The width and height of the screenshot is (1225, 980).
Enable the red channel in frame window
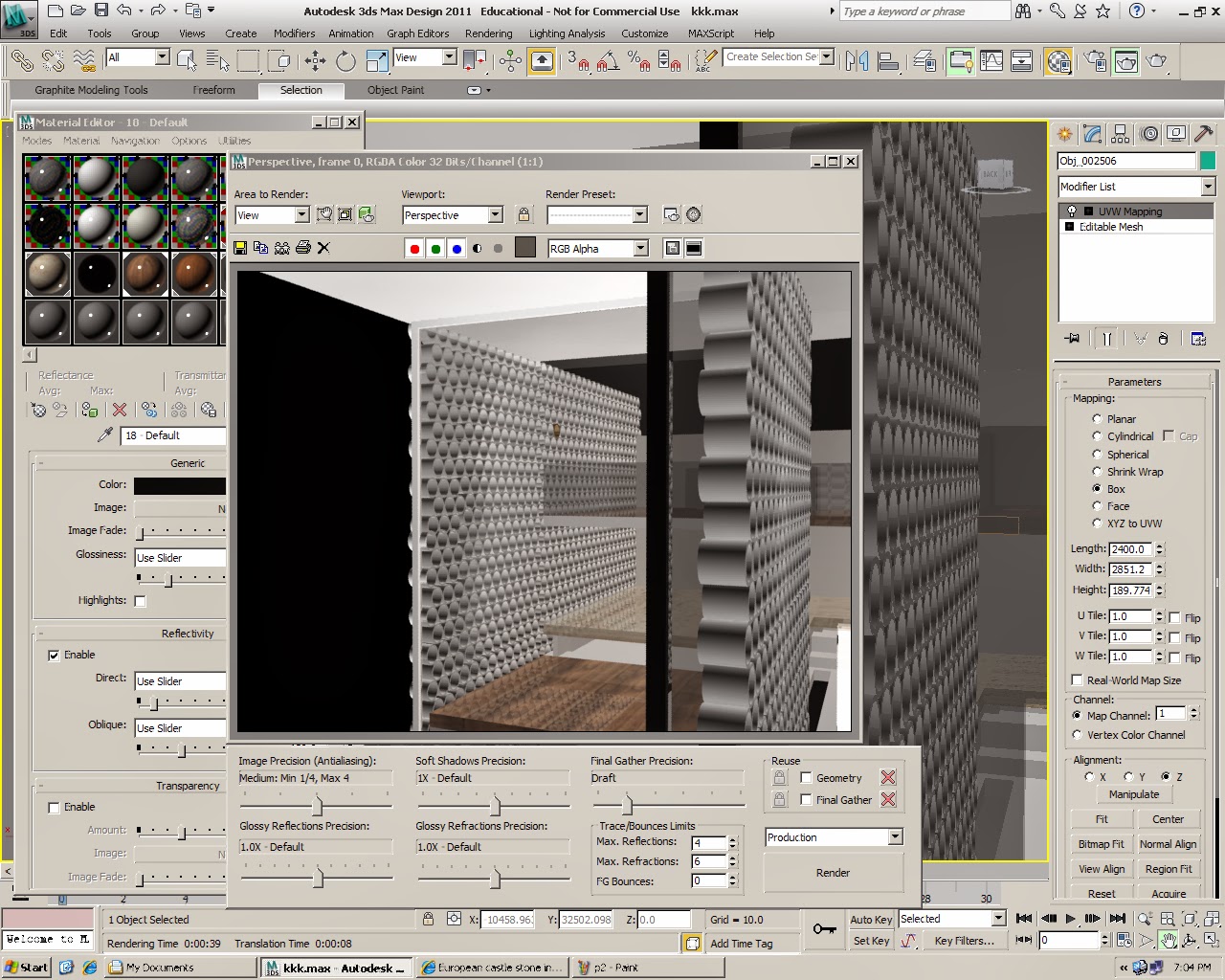coord(414,249)
